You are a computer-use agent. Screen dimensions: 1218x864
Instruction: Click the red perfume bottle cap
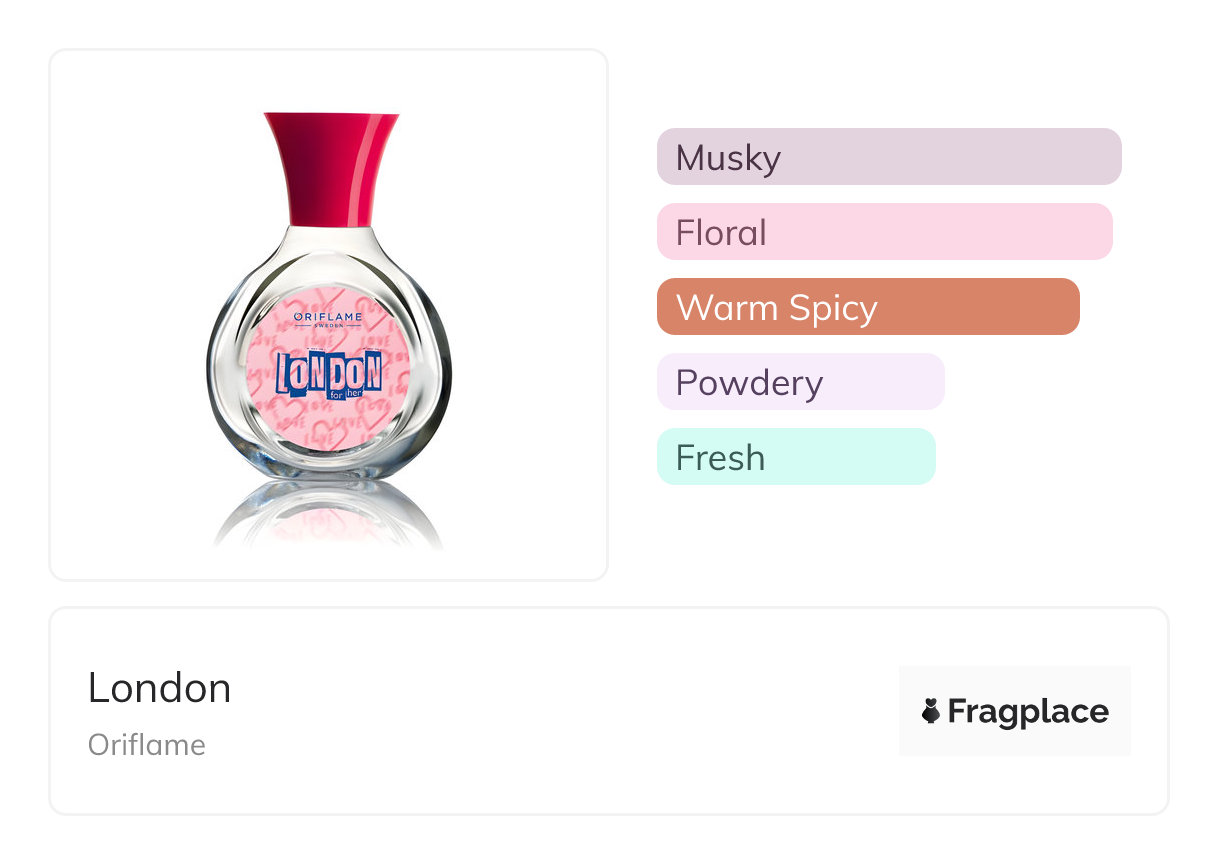tap(331, 167)
